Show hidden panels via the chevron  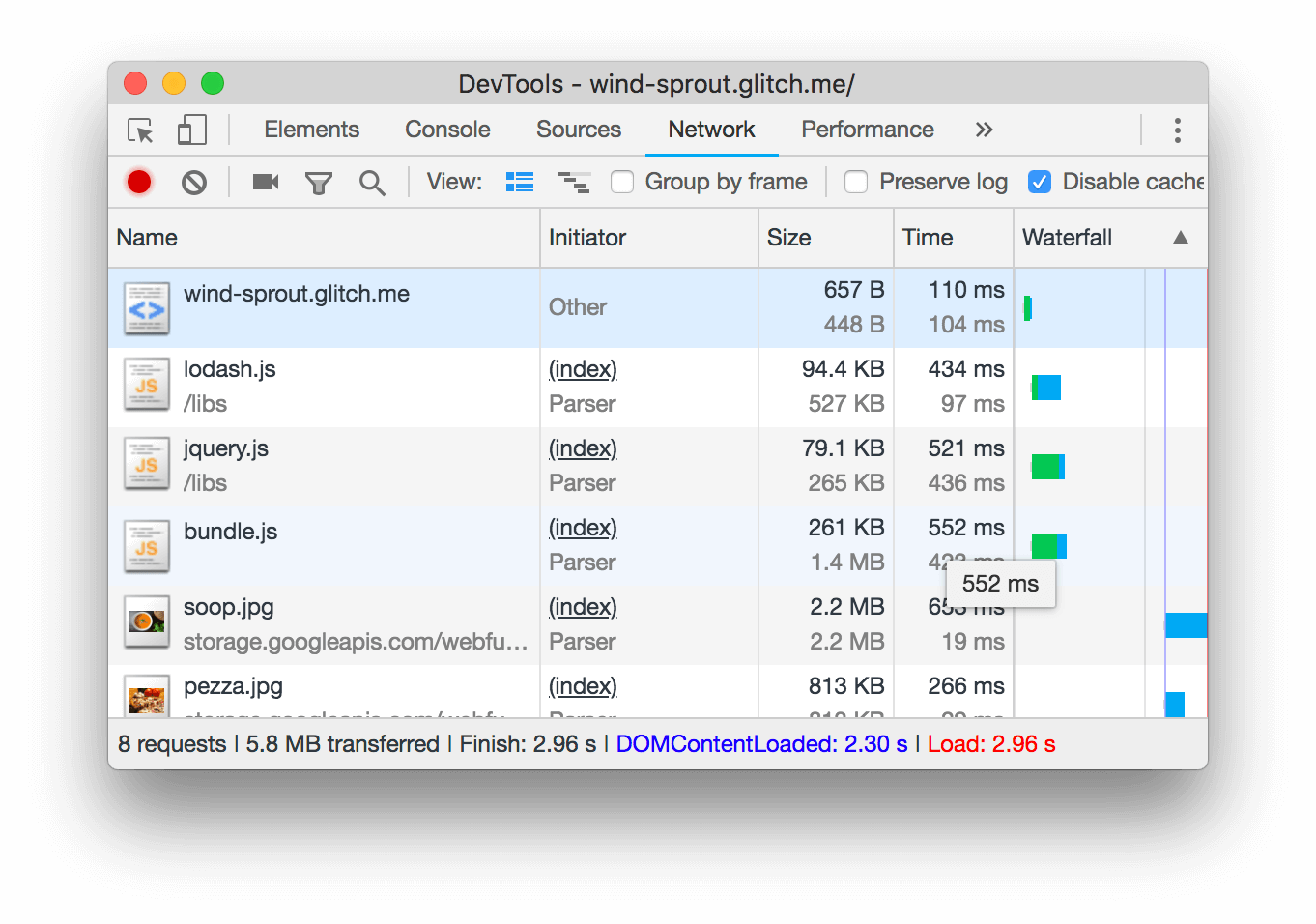tap(984, 130)
